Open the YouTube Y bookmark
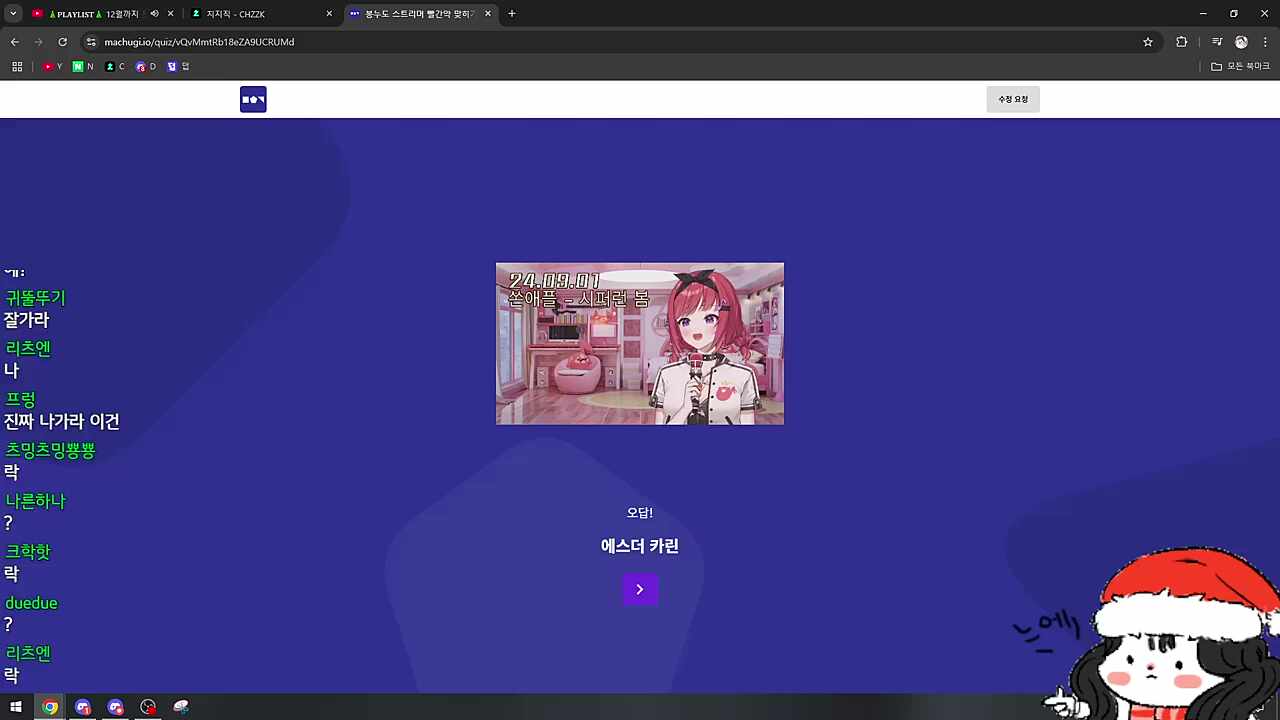Image resolution: width=1280 pixels, height=720 pixels. [x=53, y=67]
